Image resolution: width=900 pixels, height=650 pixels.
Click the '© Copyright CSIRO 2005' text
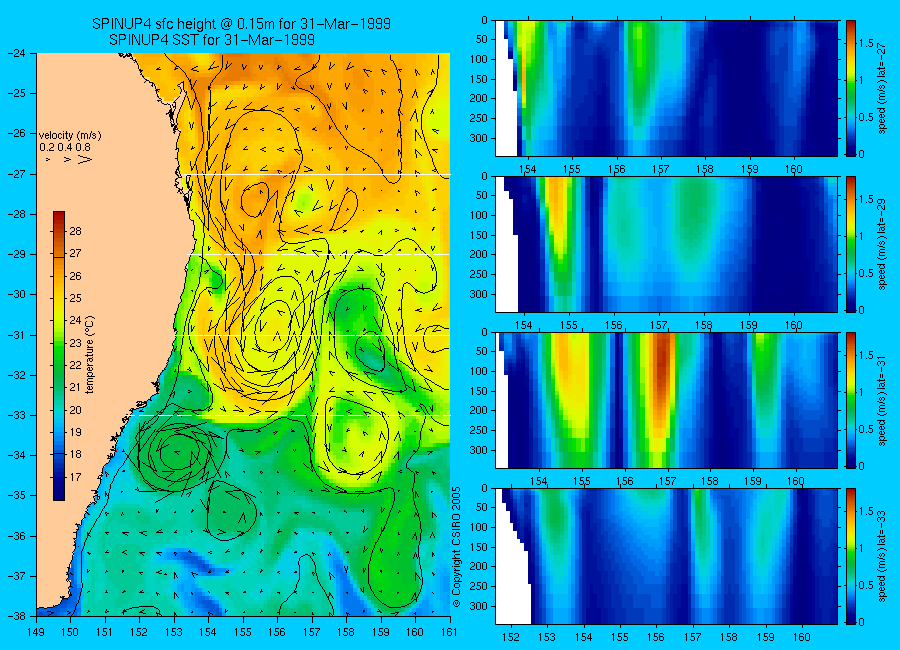pos(457,547)
